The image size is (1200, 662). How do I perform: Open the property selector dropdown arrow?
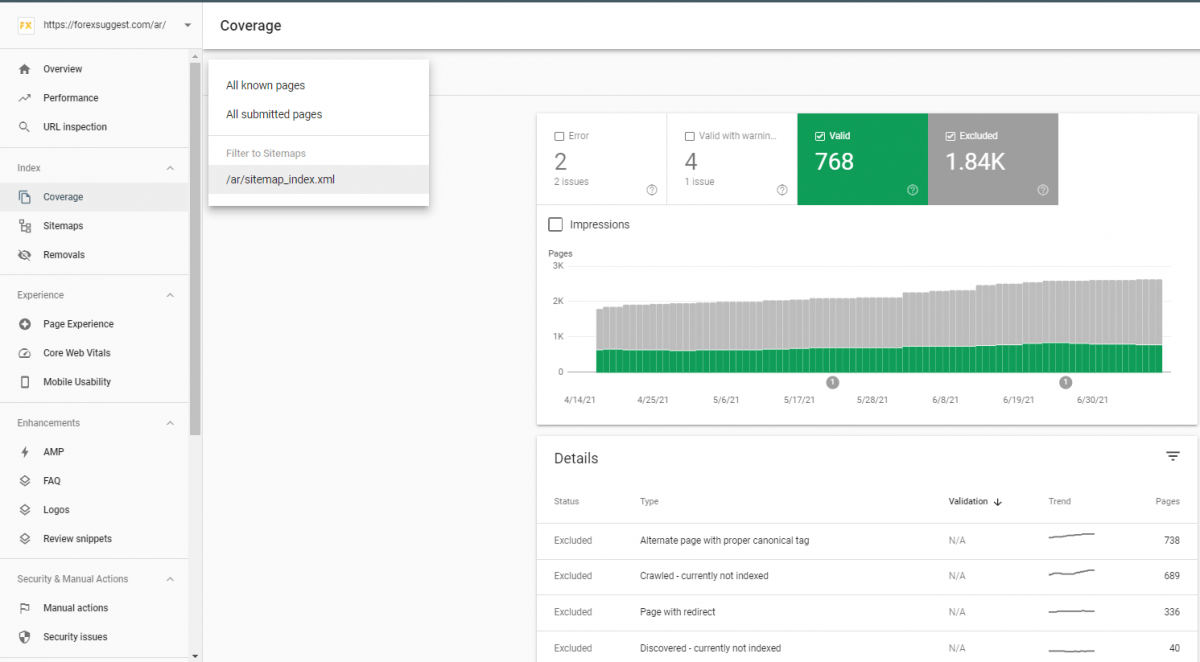pos(187,25)
